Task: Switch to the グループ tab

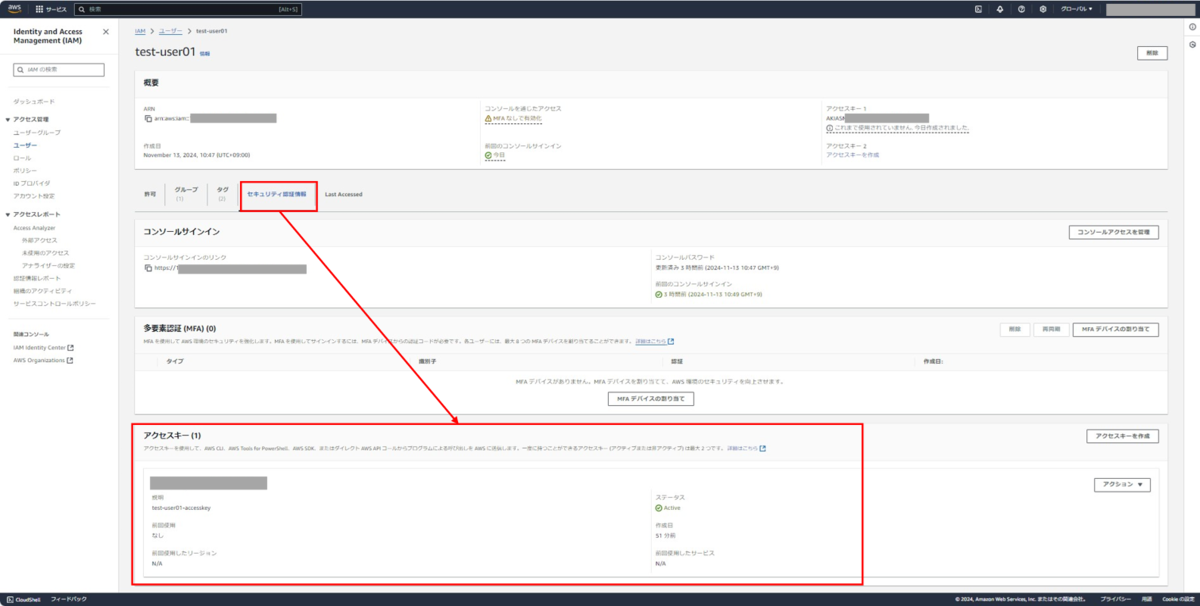Action: 186,193
